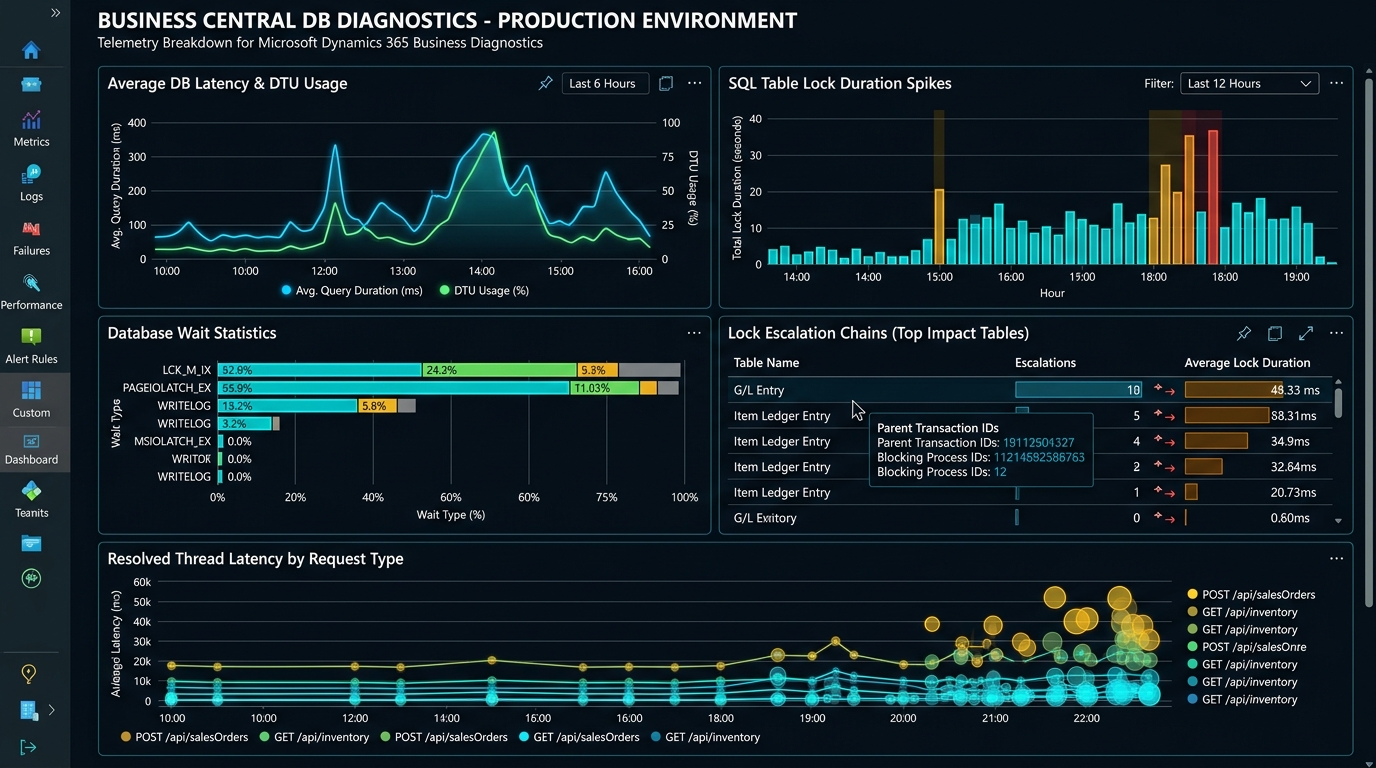1376x768 pixels.
Task: Toggle Avg. Query Duration (ms) legend series
Action: (x=352, y=291)
